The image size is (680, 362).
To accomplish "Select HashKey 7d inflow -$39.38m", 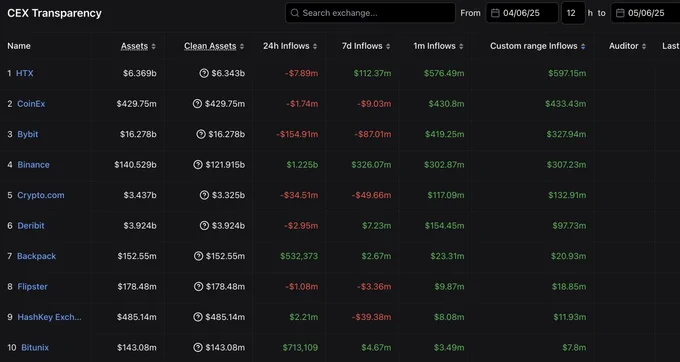I will click(371, 317).
